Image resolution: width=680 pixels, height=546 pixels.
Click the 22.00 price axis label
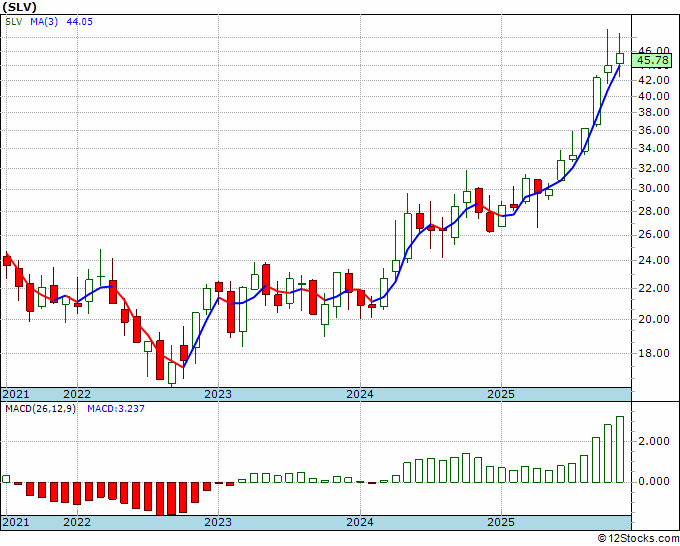[x=654, y=288]
